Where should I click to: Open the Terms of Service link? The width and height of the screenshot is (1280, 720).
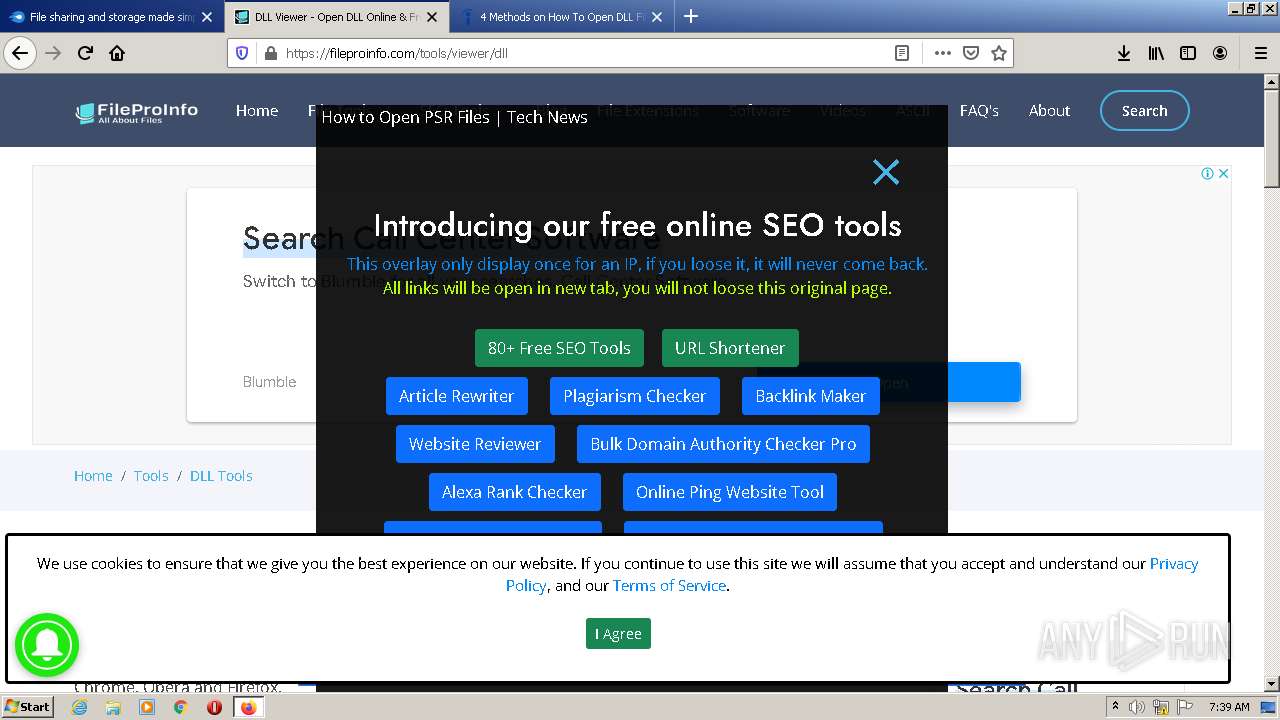(x=669, y=586)
